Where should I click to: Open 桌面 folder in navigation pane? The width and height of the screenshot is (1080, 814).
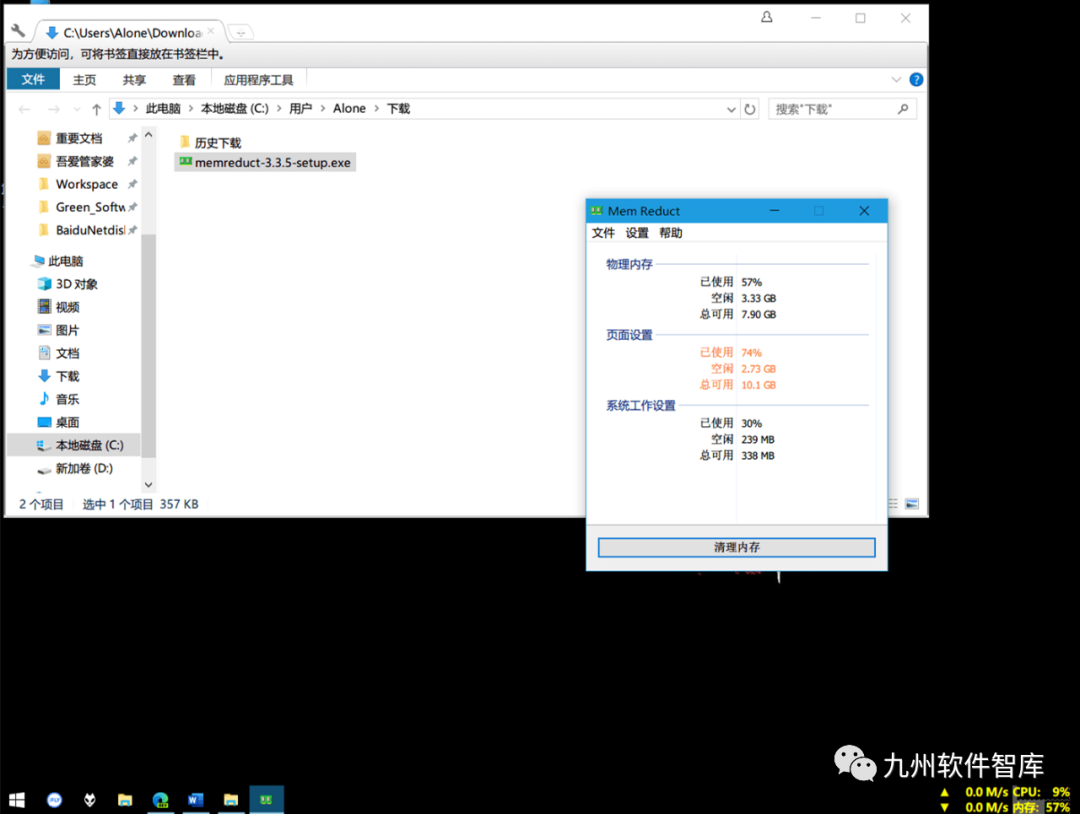pos(68,422)
